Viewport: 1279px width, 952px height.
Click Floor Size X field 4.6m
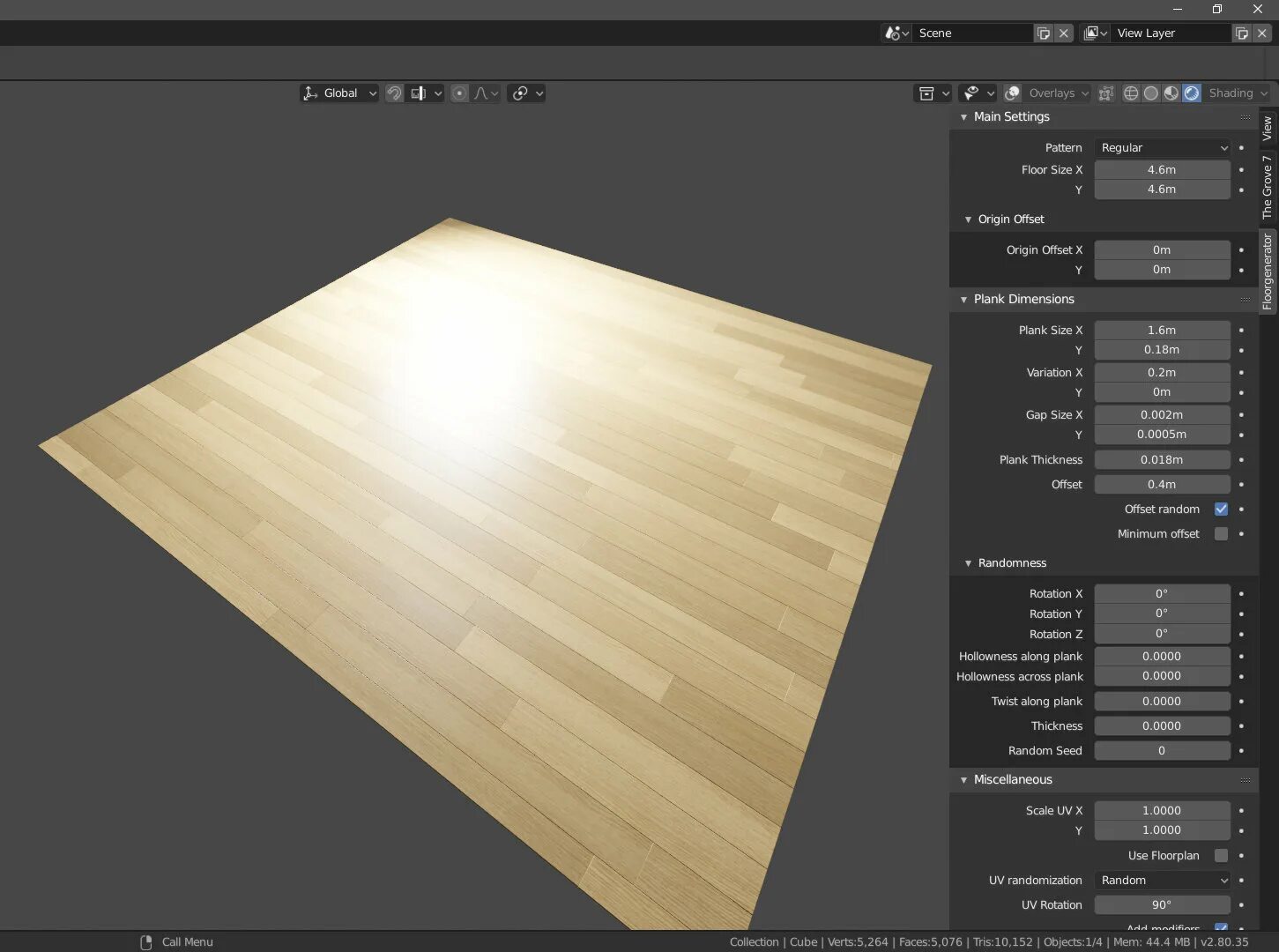(1162, 169)
